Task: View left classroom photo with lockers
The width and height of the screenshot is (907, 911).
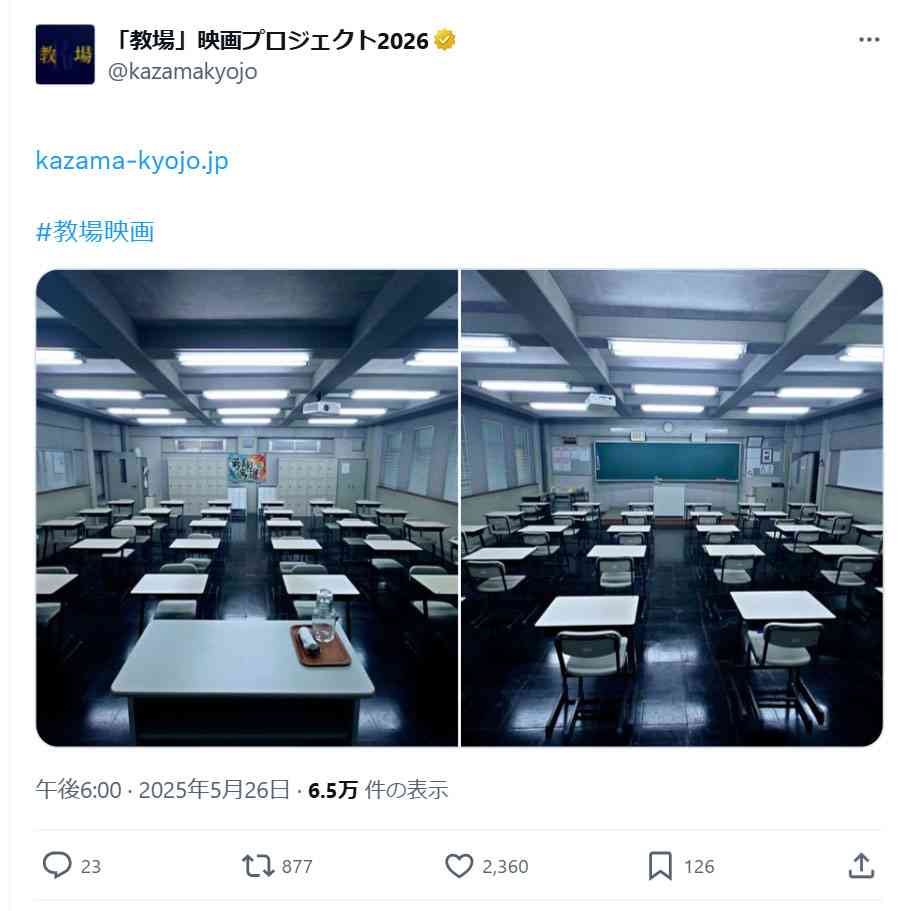Action: (247, 508)
